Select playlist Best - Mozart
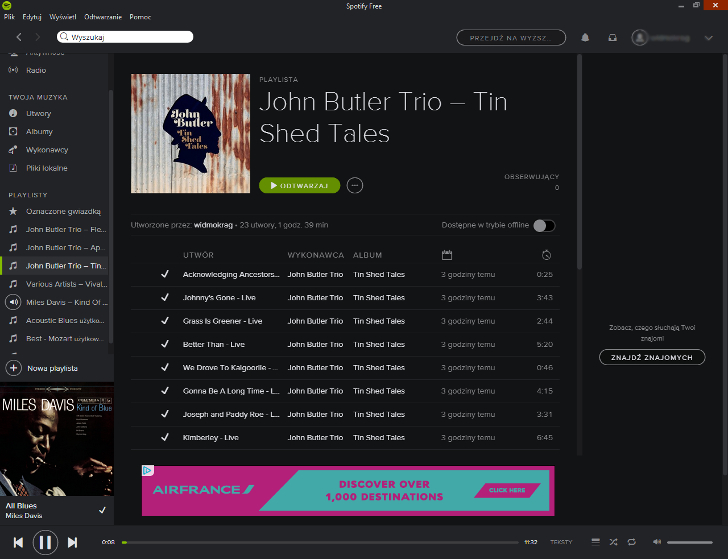Screen dimensions: 728x559 point(65,338)
